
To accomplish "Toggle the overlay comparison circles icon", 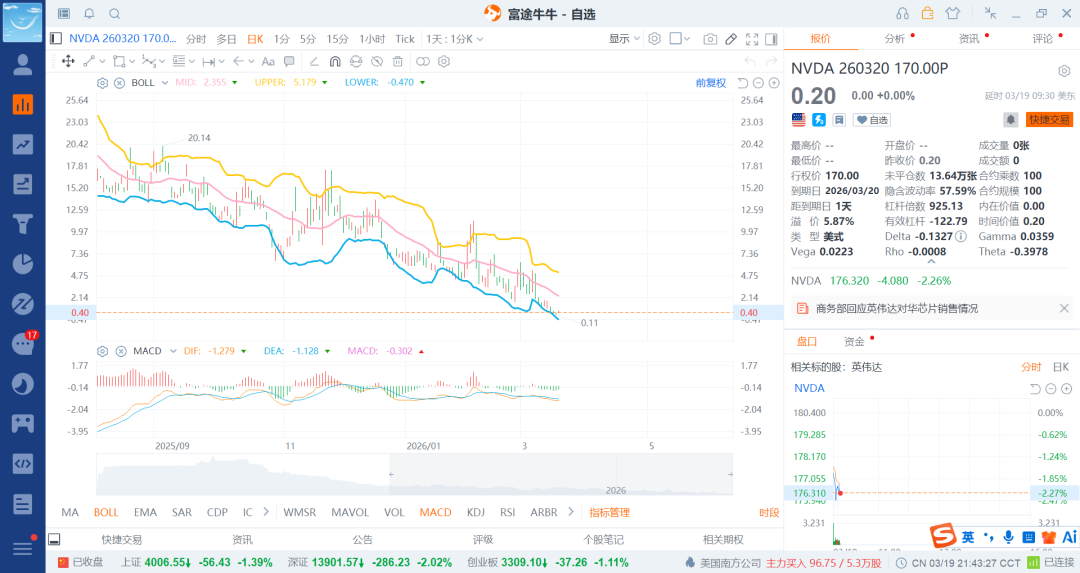I will 423,61.
